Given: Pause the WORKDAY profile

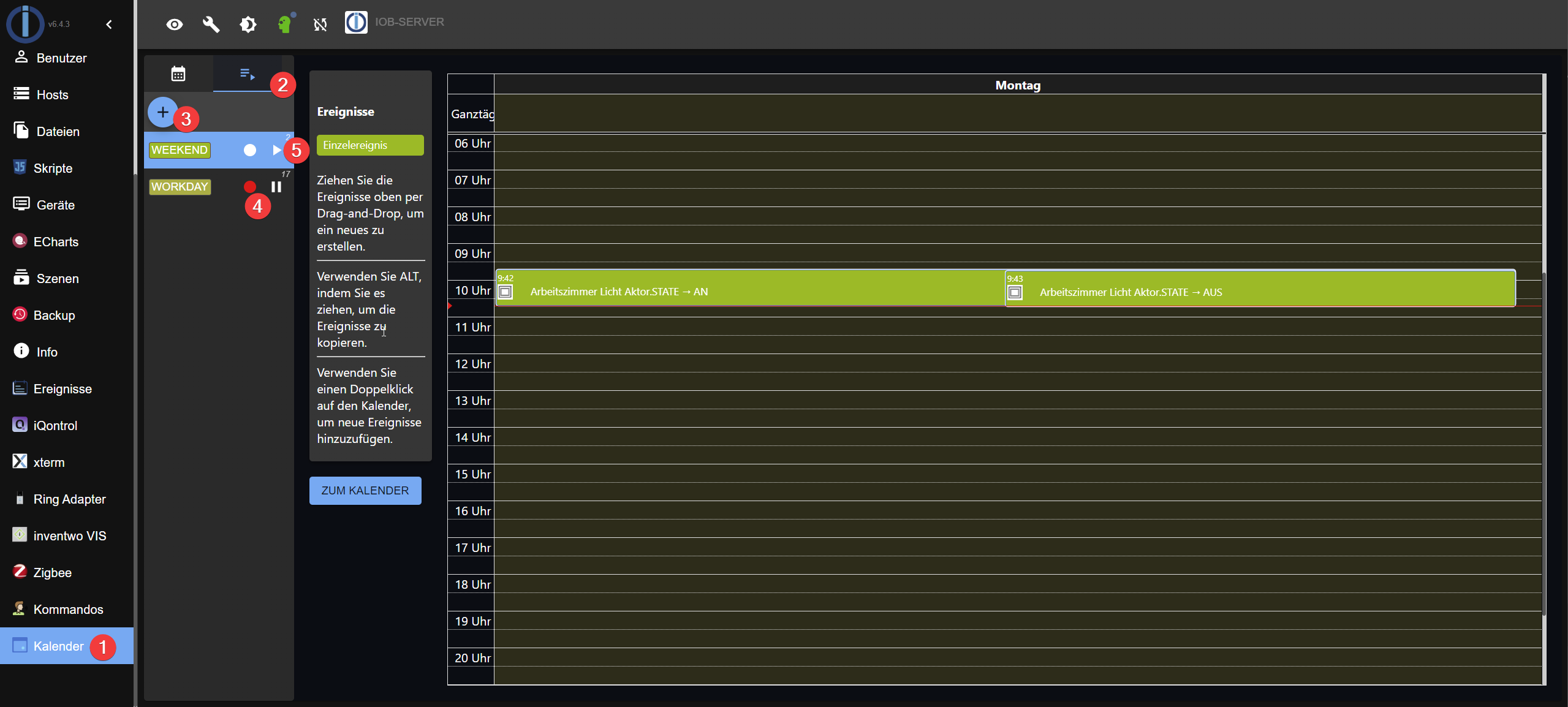Looking at the screenshot, I should coord(276,187).
